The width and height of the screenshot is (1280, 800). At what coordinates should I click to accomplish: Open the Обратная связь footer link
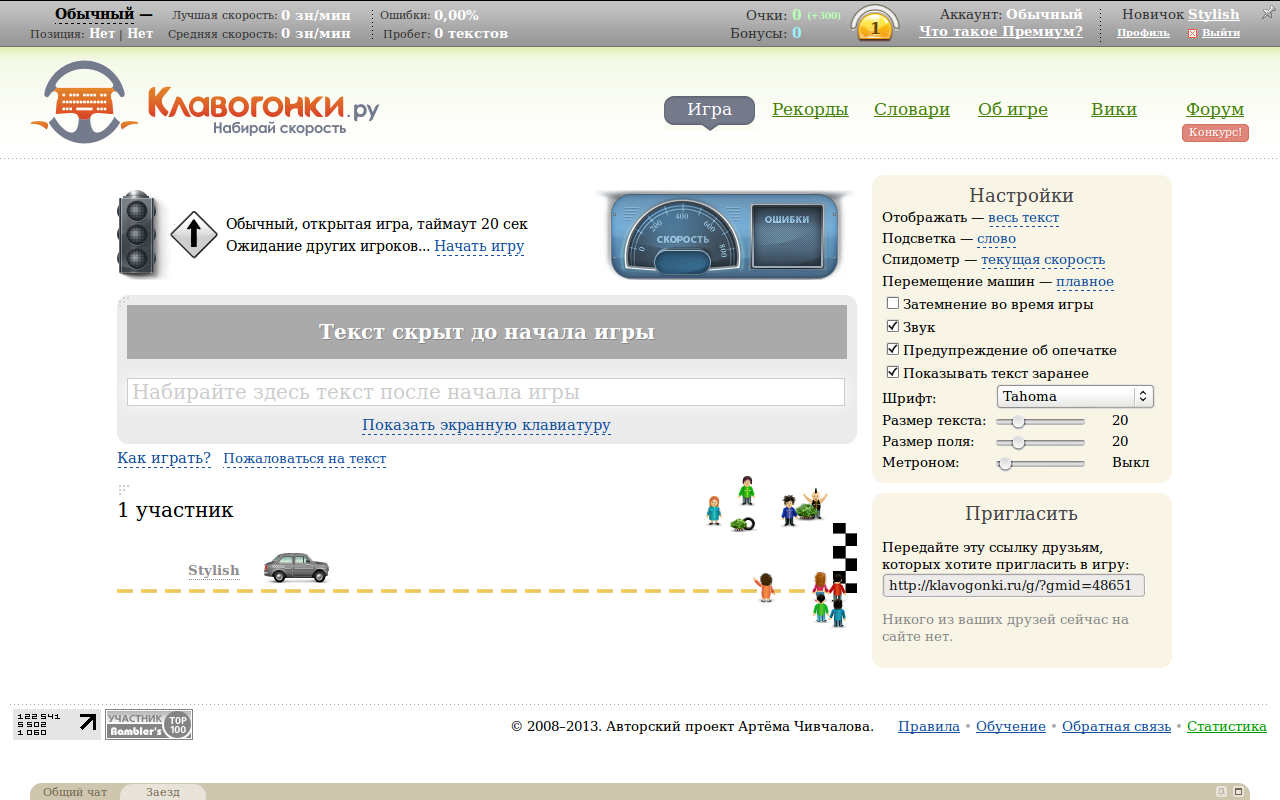tap(1116, 727)
